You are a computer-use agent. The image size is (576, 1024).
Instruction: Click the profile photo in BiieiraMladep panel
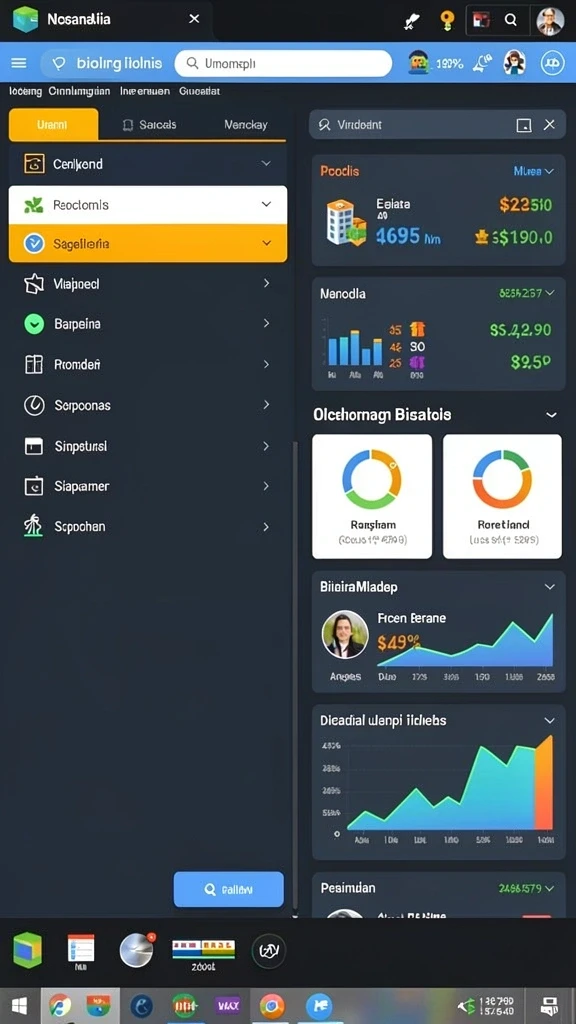coord(345,634)
